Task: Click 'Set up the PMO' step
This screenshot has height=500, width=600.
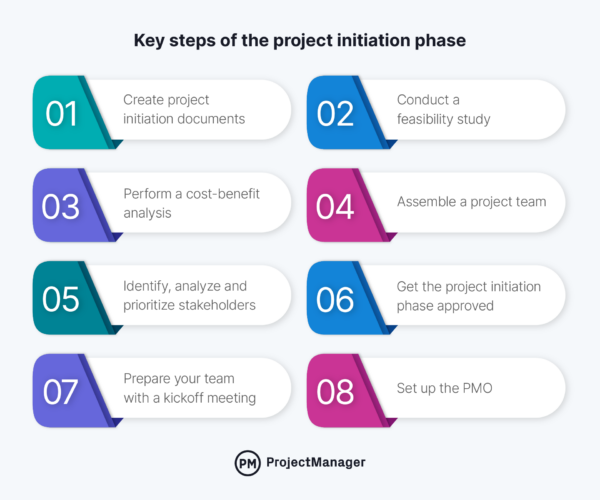Action: [444, 390]
